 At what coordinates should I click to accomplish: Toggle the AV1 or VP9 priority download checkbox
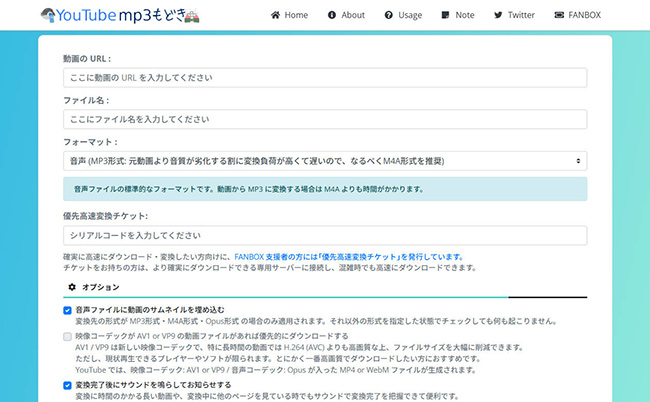tap(67, 337)
